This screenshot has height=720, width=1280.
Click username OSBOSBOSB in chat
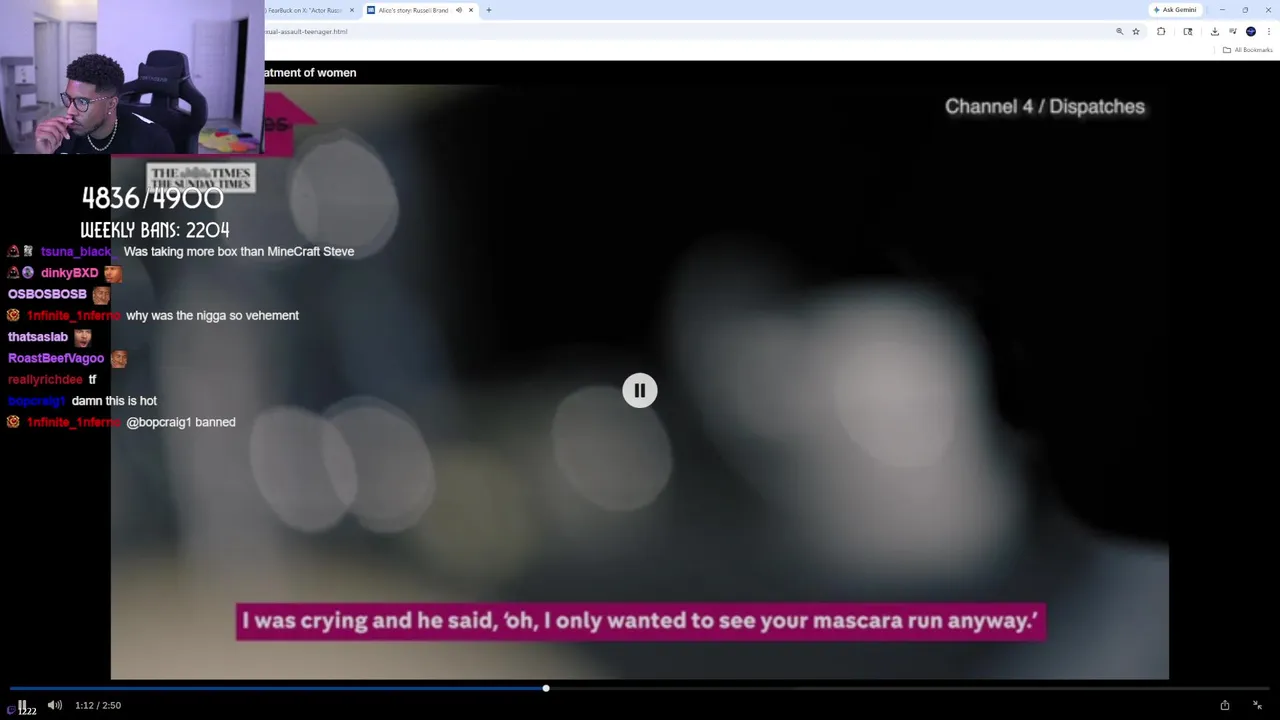[x=47, y=294]
